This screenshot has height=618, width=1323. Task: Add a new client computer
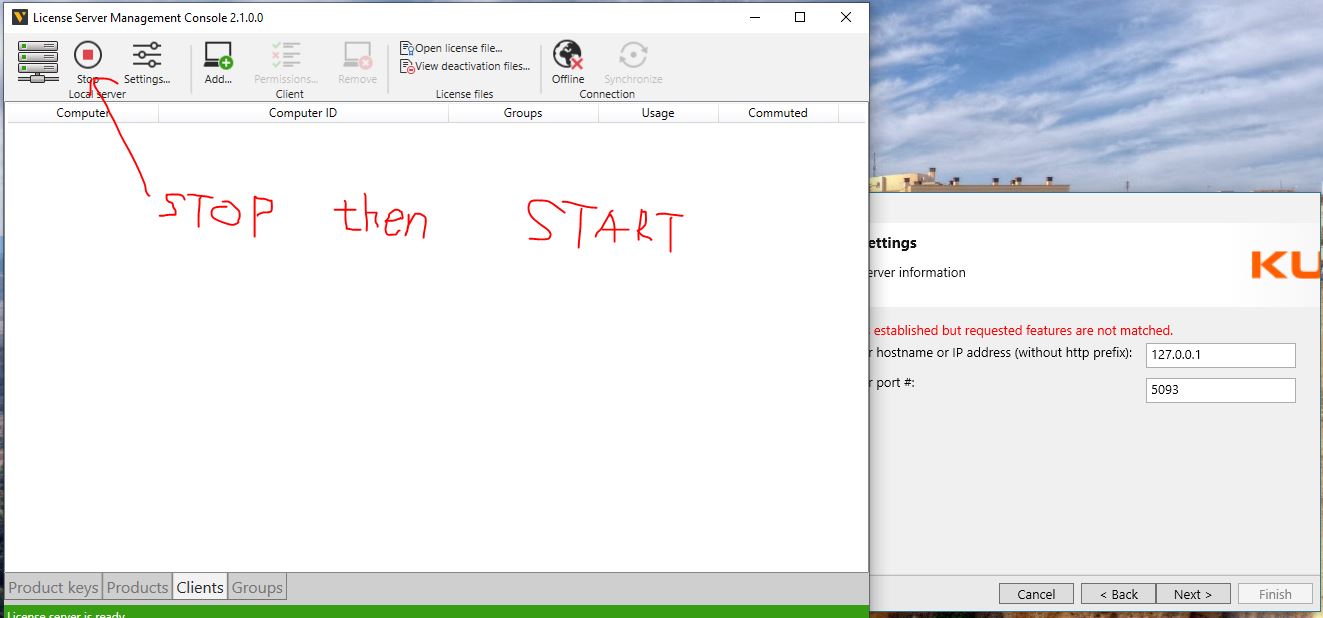pos(218,62)
